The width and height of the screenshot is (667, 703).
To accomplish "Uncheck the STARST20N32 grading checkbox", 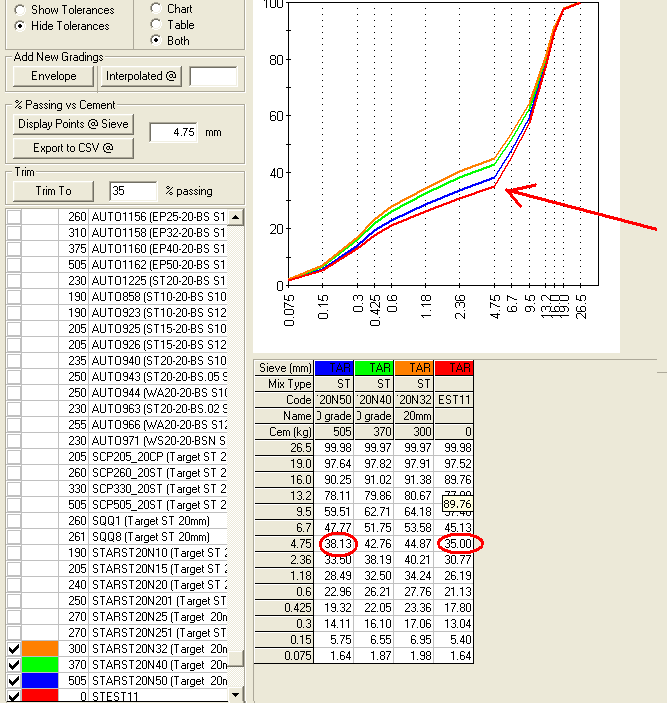I will tap(14, 649).
